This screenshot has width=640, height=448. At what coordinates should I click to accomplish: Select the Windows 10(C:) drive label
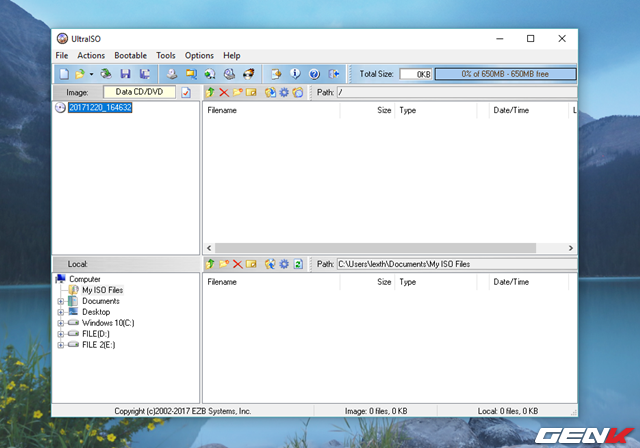(108, 323)
